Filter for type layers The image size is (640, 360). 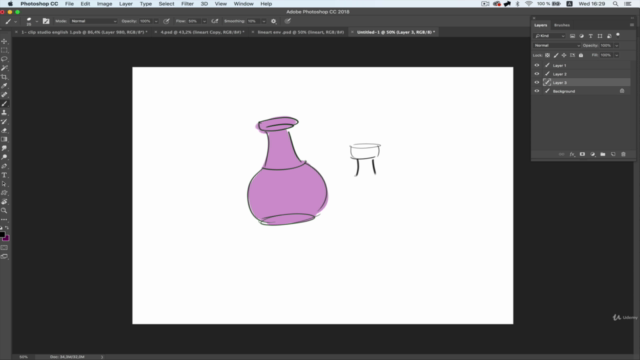click(591, 36)
